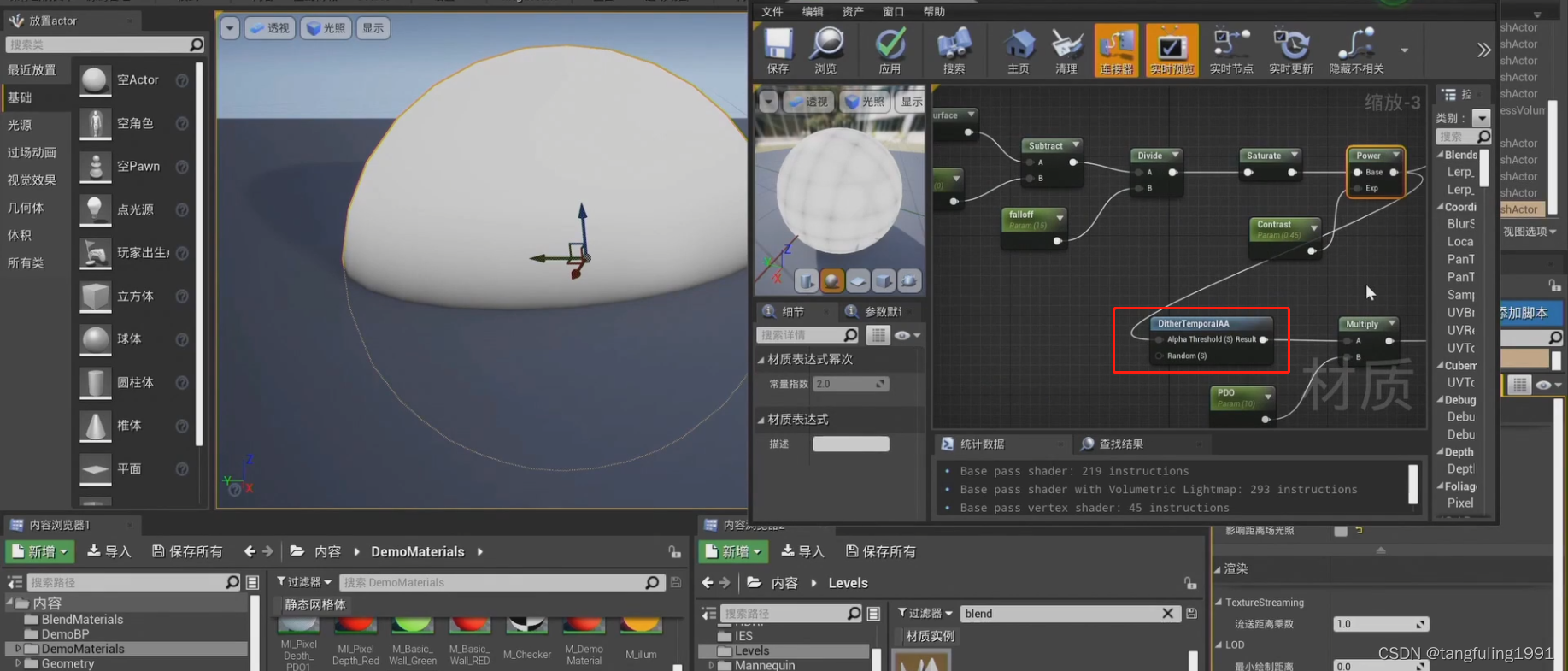Viewport: 1568px width, 671px height.
Task: Click 隐藏不相关 hide unrelated toolbar icon
Action: click(1356, 50)
